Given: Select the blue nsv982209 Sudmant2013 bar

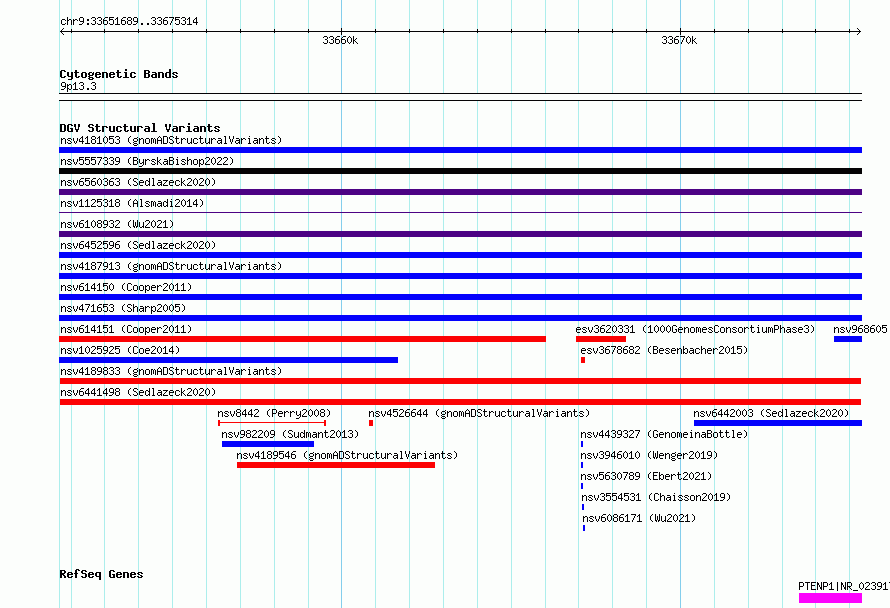Looking at the screenshot, I should 268,444.
